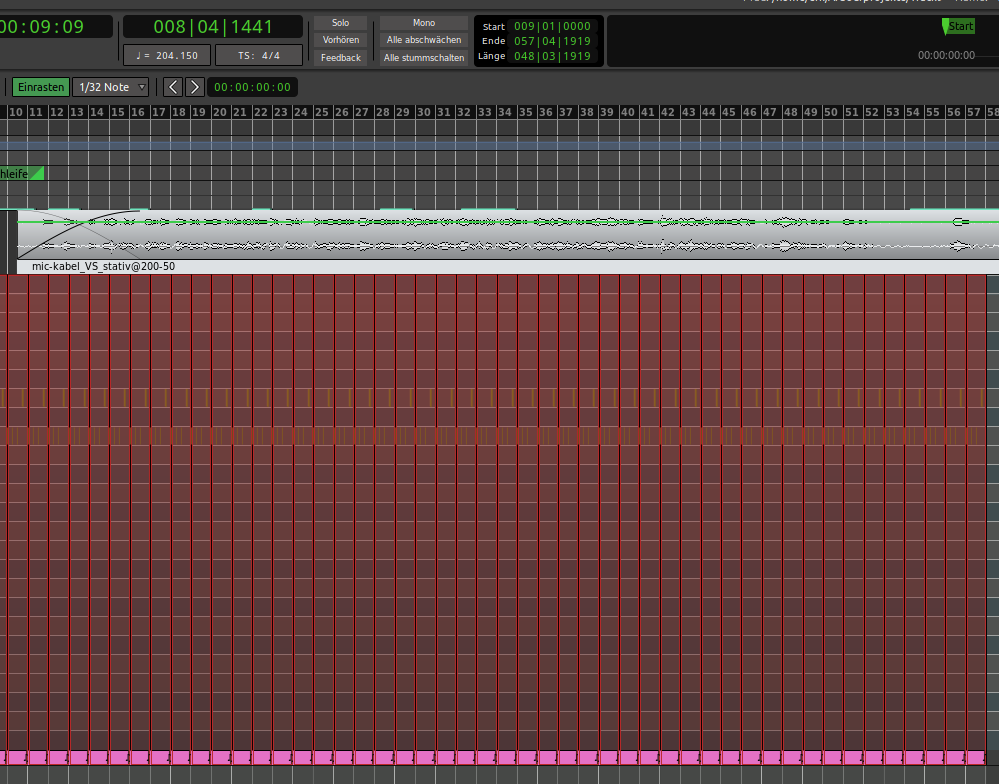Click the selection Start value 009|01|0000
The image size is (999, 784).
[x=552, y=27]
